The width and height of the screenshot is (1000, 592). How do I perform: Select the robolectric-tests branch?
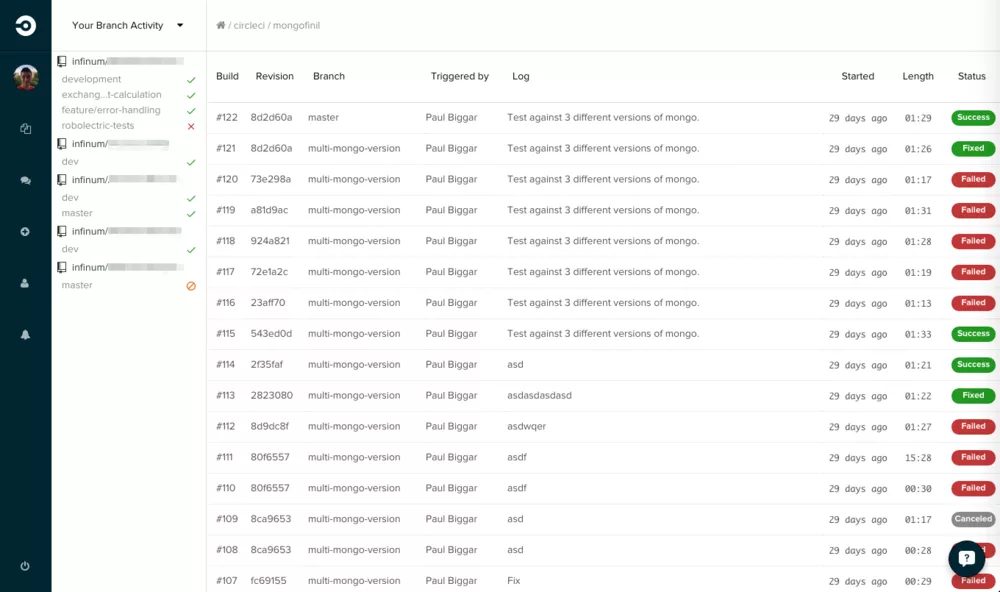tap(98, 126)
